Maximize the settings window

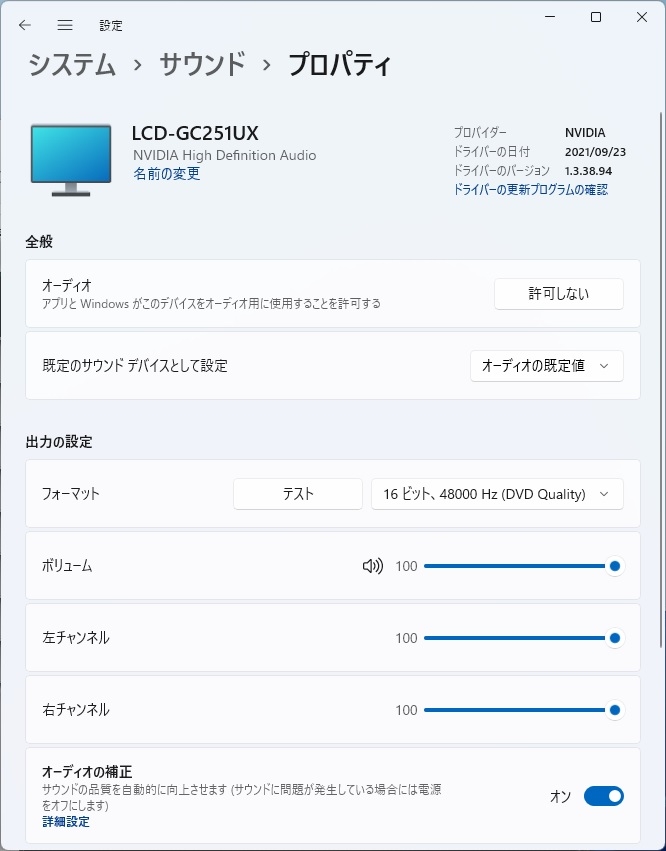[x=596, y=17]
